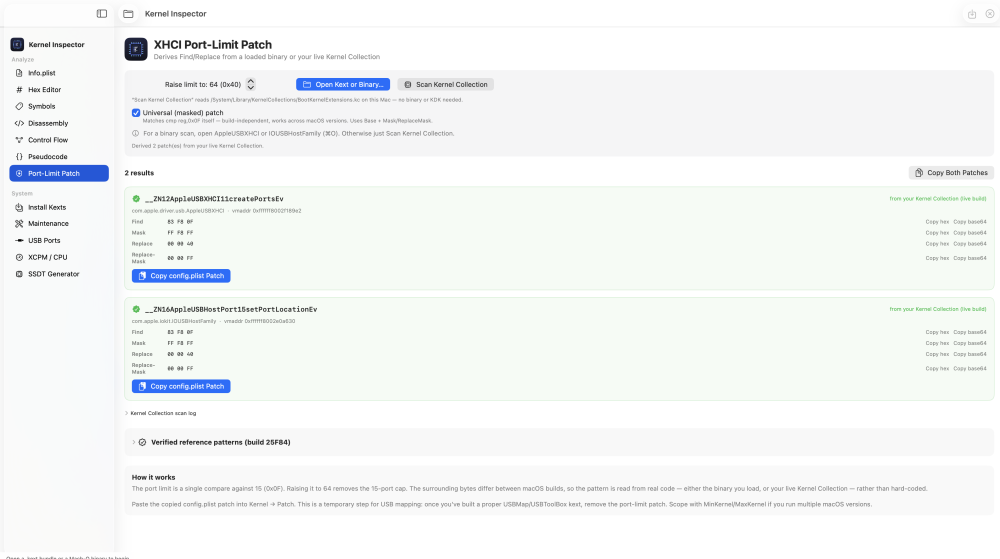Adjust the Raise limit stepper arrows

tap(251, 84)
